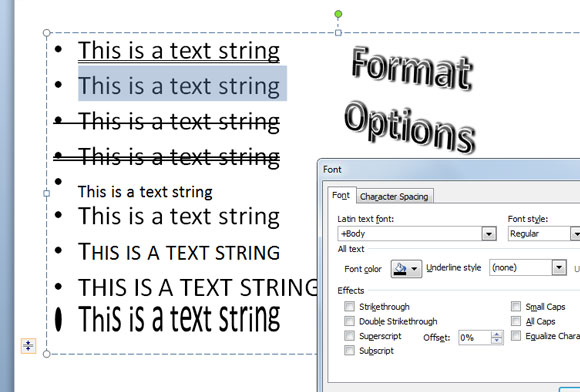Click the all-caps 'THIS IS A TEXT STRING' line
The image size is (580, 392).
point(198,287)
